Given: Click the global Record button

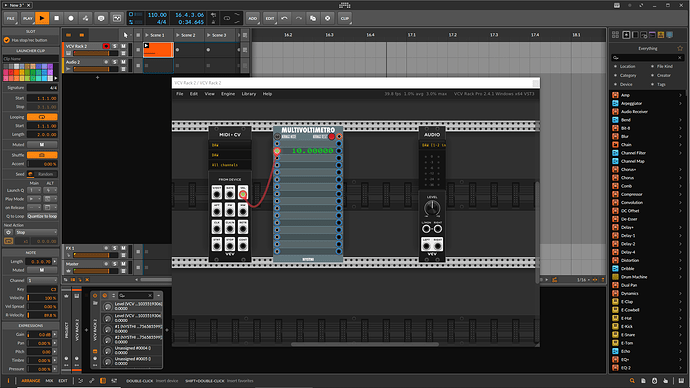Looking at the screenshot, I should tap(71, 18).
